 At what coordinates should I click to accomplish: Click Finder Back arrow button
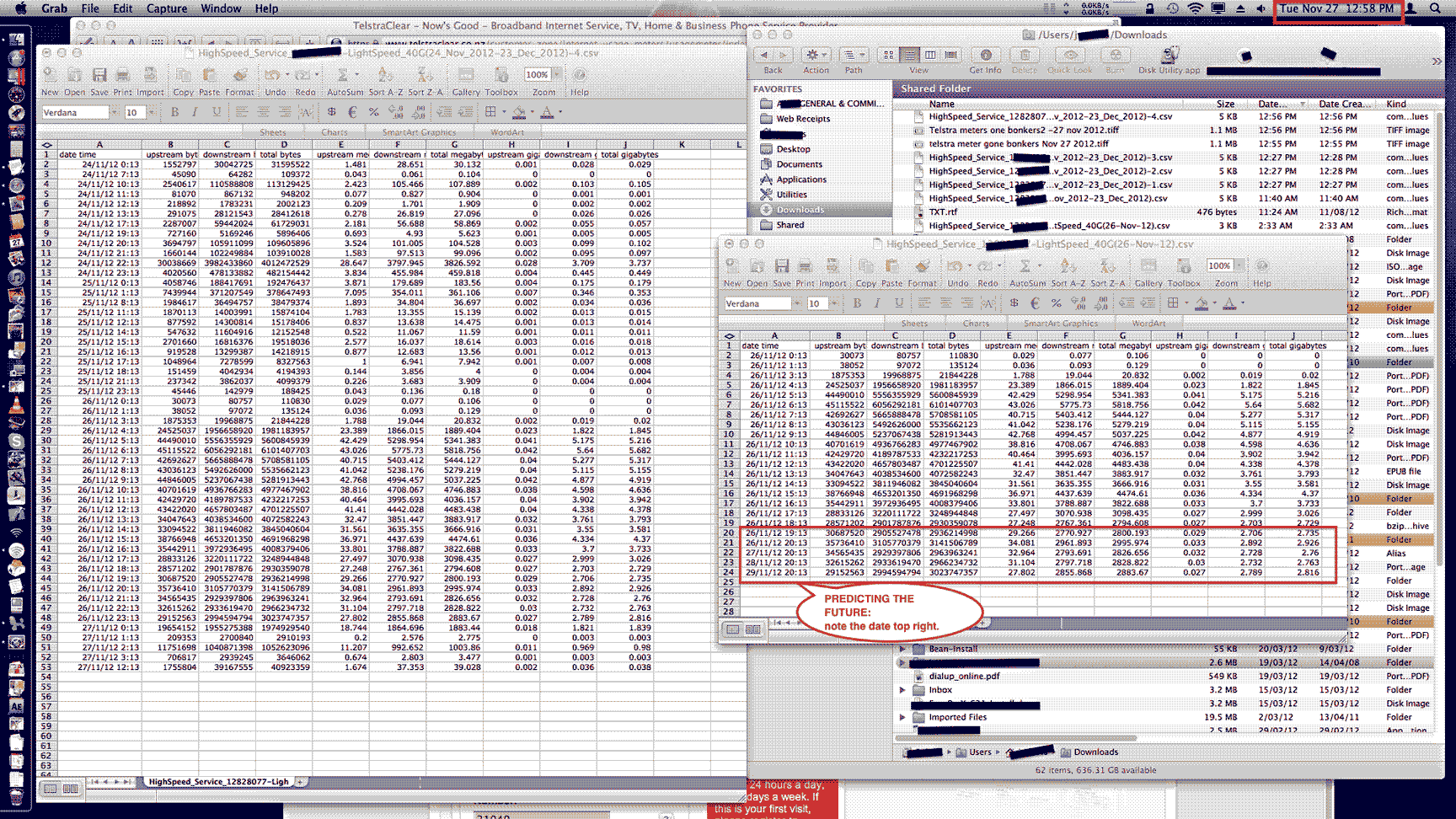point(764,55)
